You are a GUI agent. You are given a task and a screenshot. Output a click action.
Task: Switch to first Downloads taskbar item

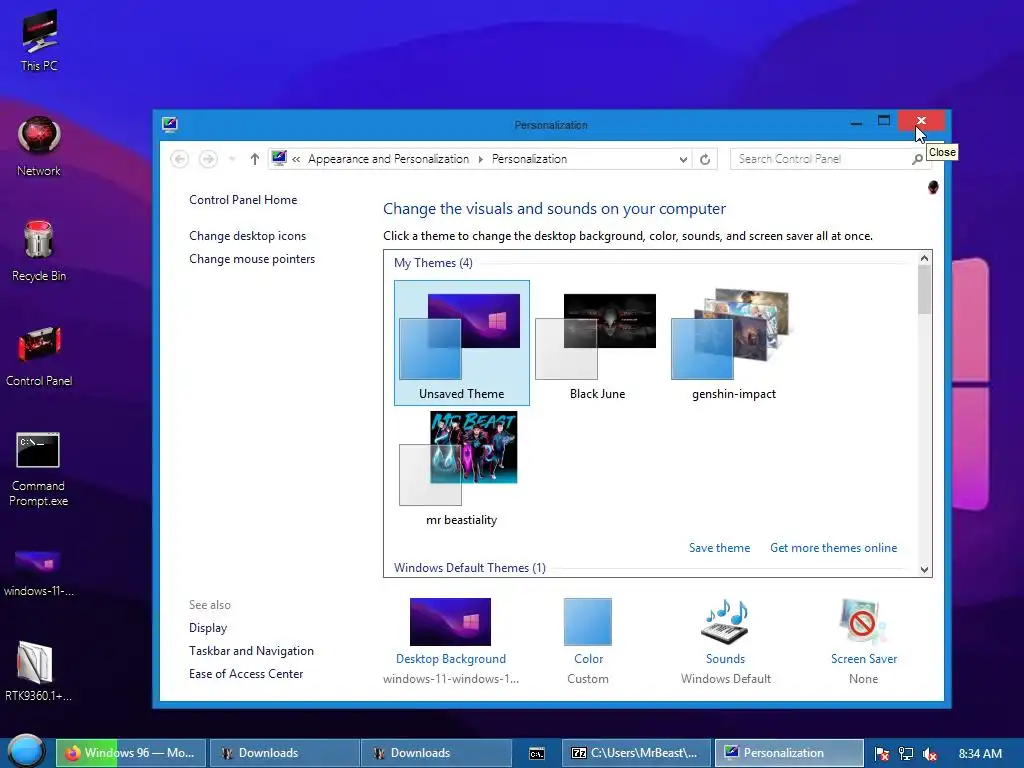tap(283, 753)
